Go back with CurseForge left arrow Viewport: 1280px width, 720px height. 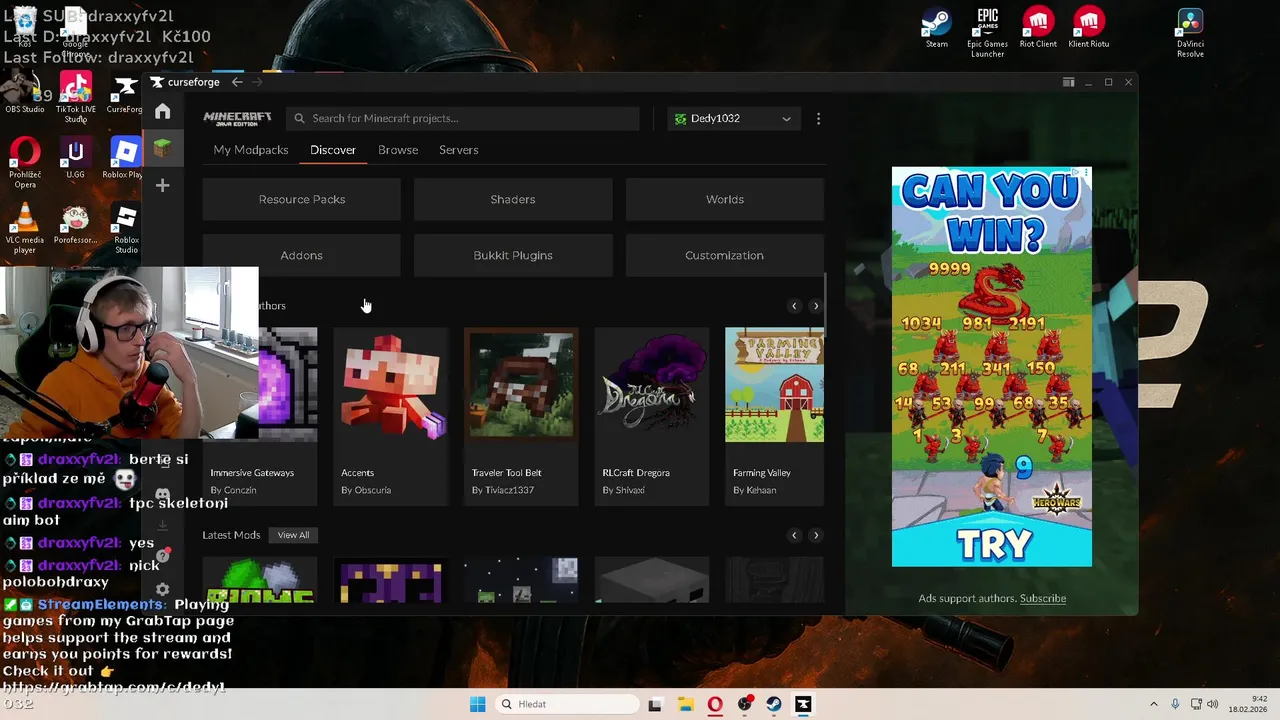coord(237,82)
